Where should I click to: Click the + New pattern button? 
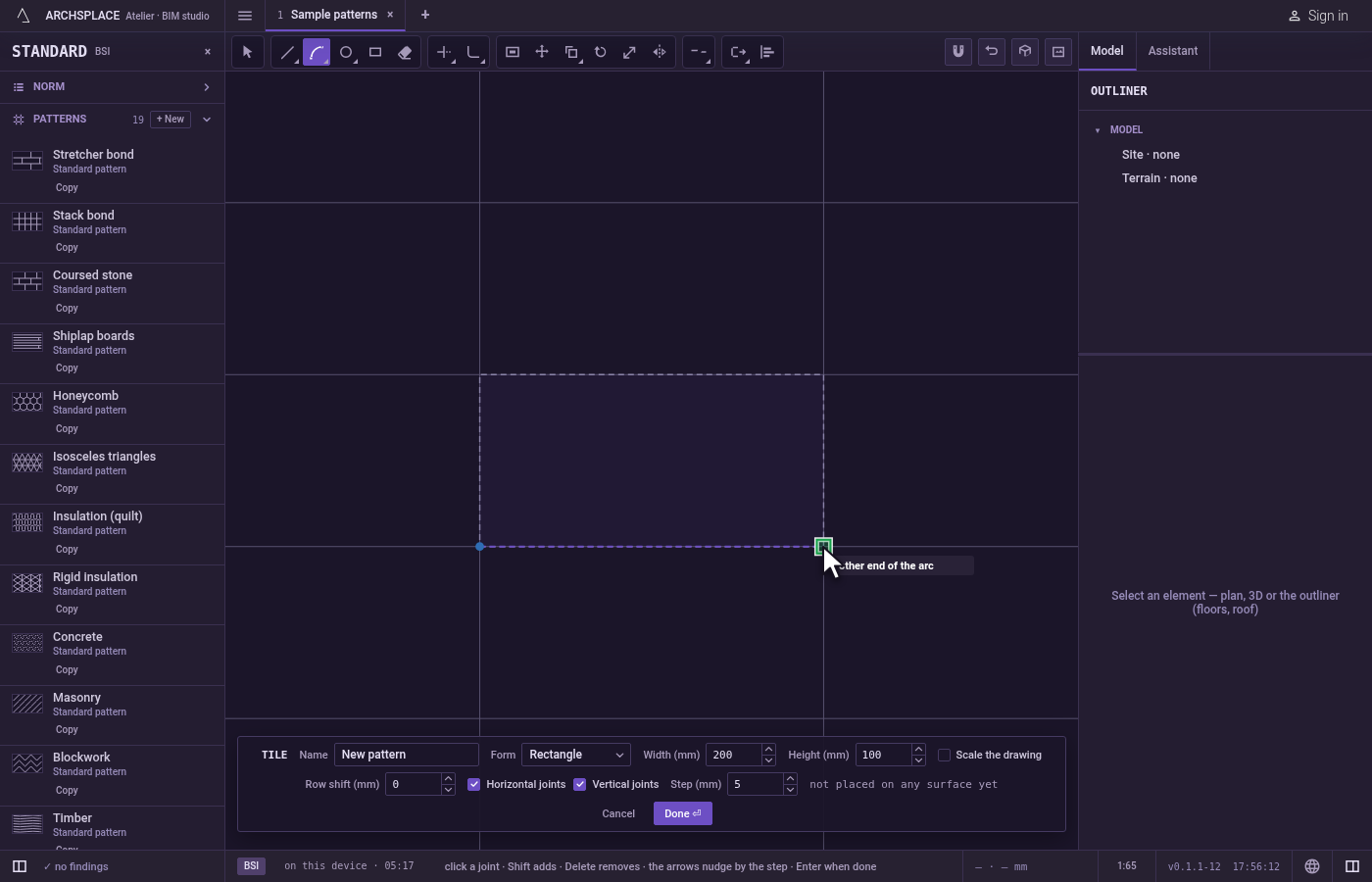click(171, 120)
